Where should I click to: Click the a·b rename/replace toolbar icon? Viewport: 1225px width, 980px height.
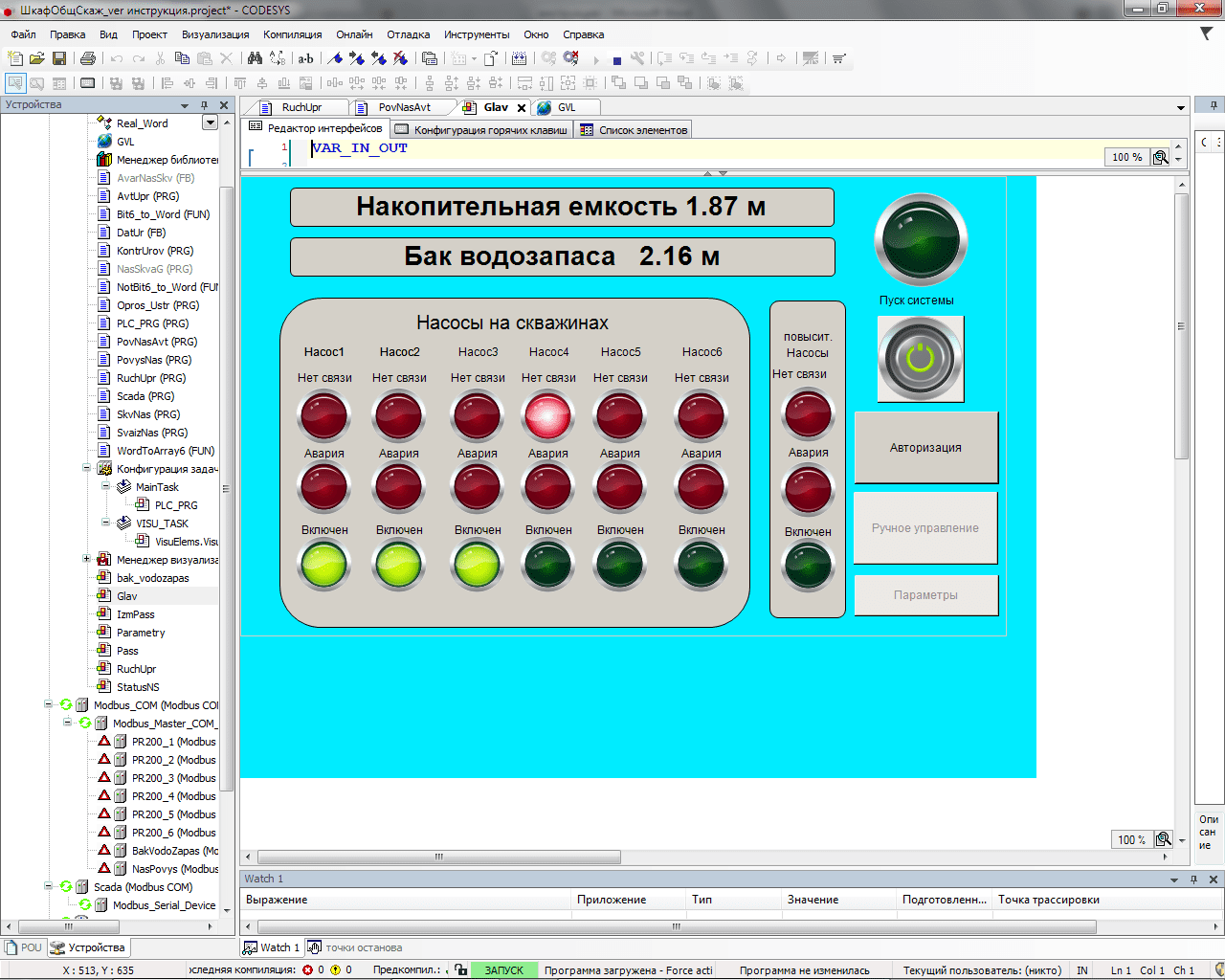[305, 58]
